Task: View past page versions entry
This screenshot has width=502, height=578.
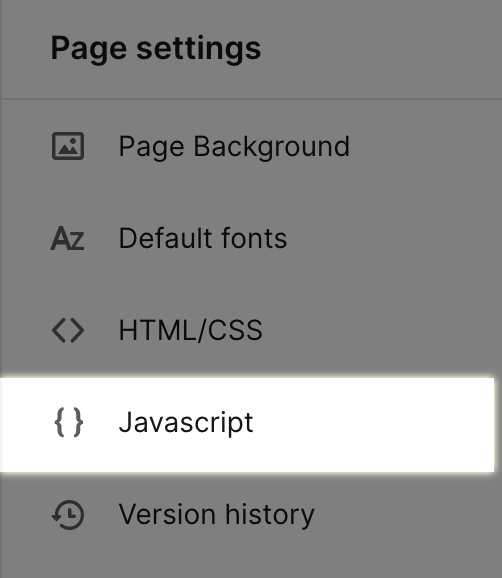Action: [x=248, y=515]
